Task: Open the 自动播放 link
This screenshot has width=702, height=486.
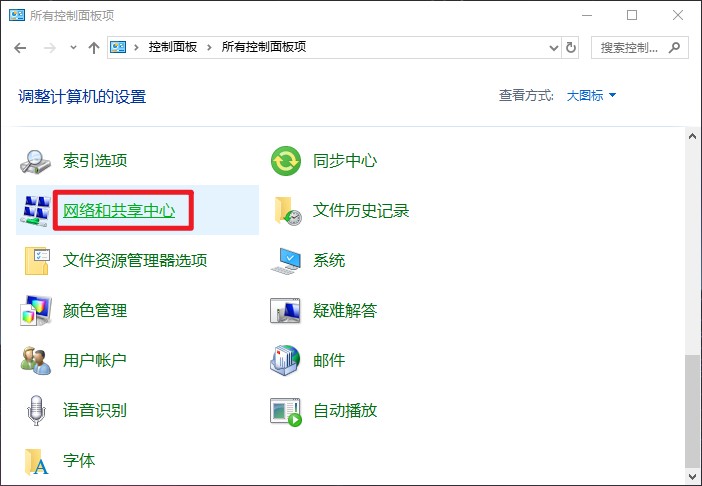Action: click(x=345, y=410)
